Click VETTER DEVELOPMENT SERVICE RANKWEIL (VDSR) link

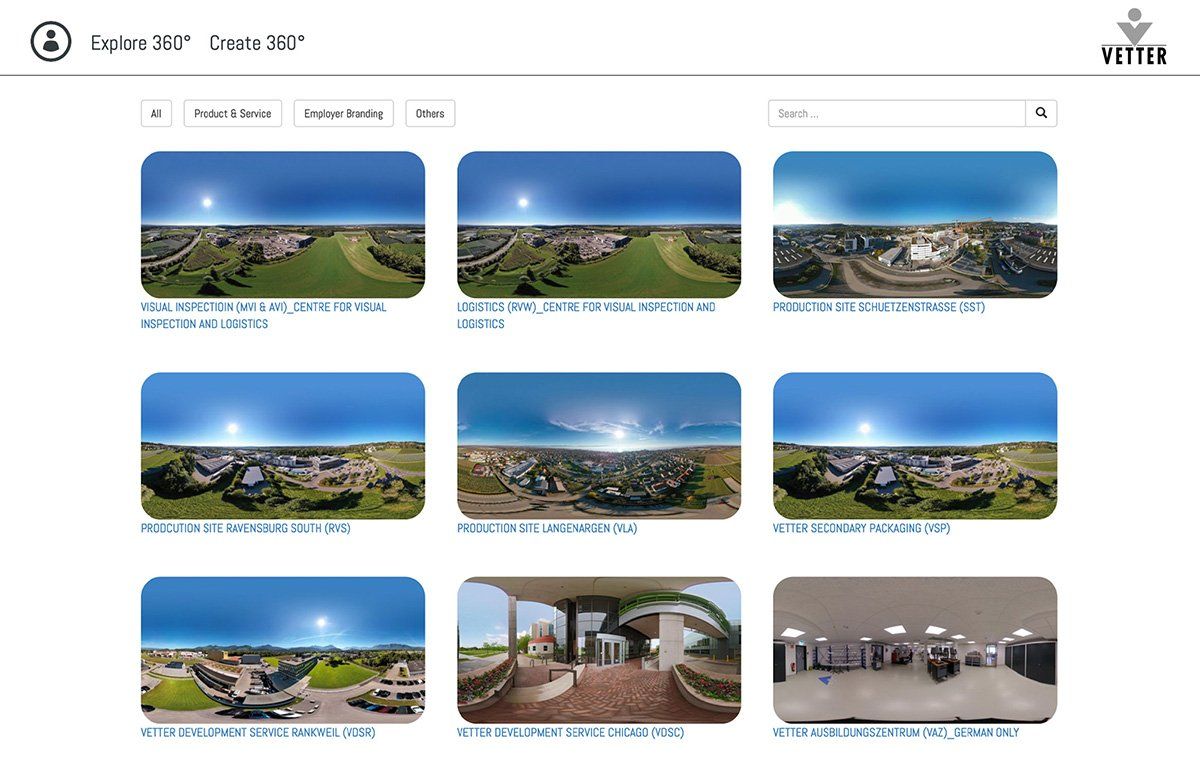258,732
